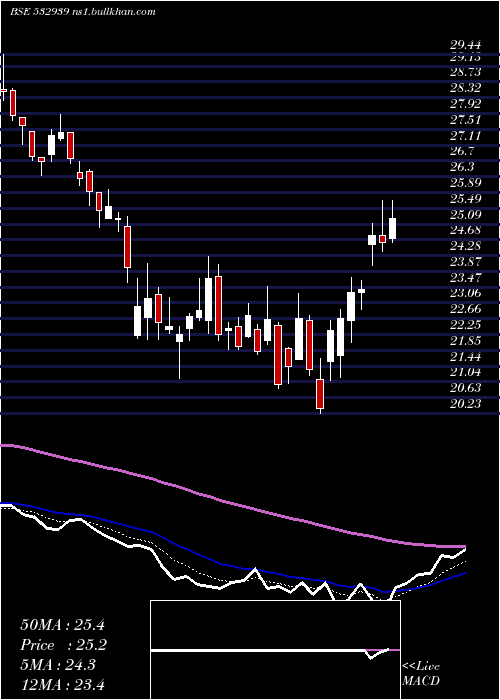Click the 27.51 price axis label
500x700 pixels.
pyautogui.click(x=466, y=120)
